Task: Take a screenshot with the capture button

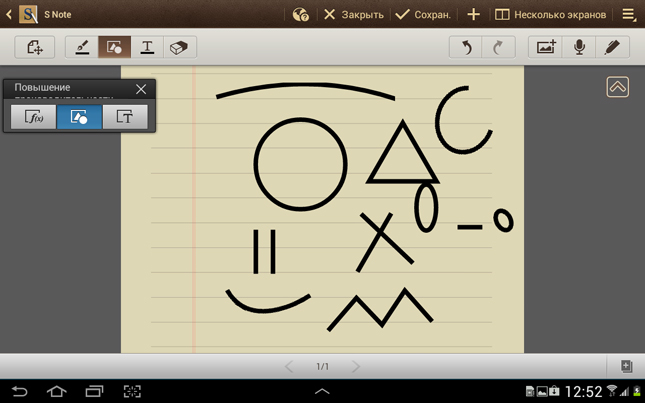Action: [x=132, y=391]
